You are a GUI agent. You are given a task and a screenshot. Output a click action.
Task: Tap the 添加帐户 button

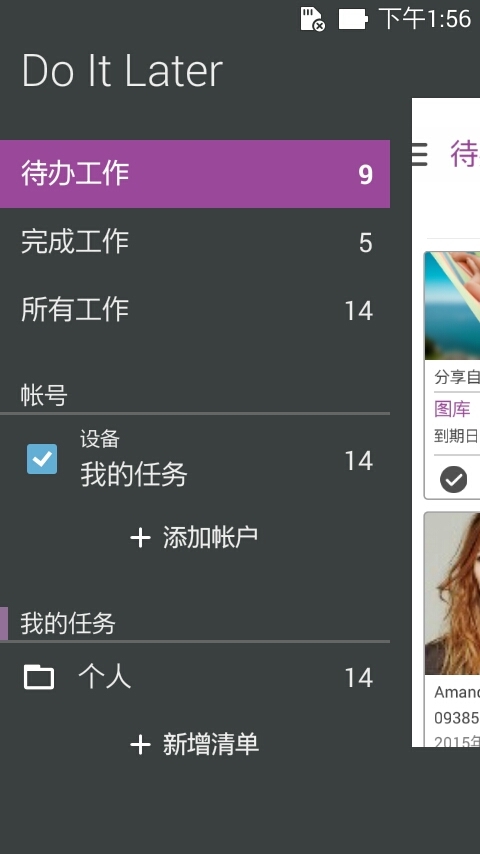[x=195, y=538]
